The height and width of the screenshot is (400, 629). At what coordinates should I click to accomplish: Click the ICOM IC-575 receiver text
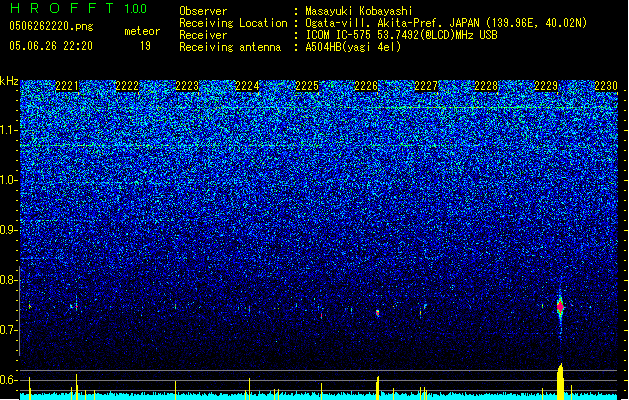tap(401, 35)
